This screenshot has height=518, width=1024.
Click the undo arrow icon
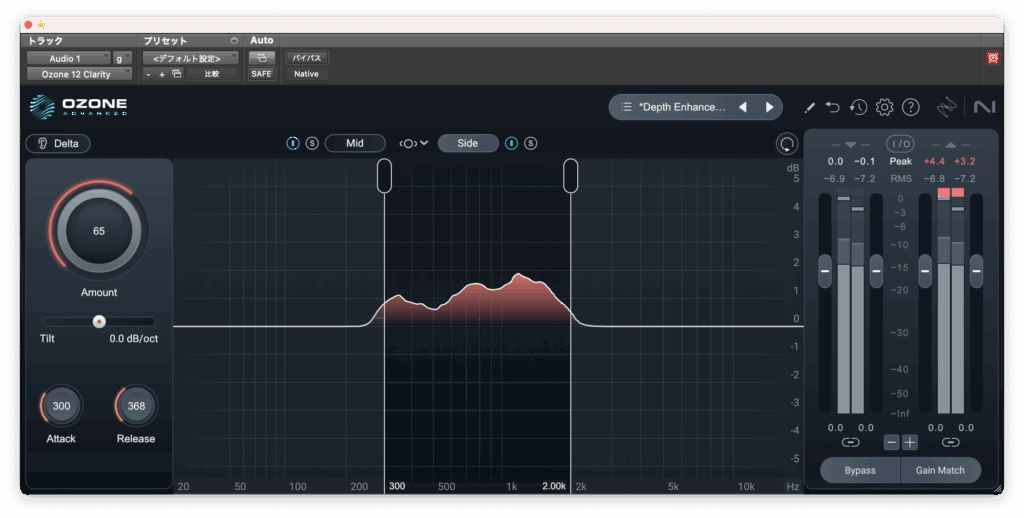pos(833,107)
